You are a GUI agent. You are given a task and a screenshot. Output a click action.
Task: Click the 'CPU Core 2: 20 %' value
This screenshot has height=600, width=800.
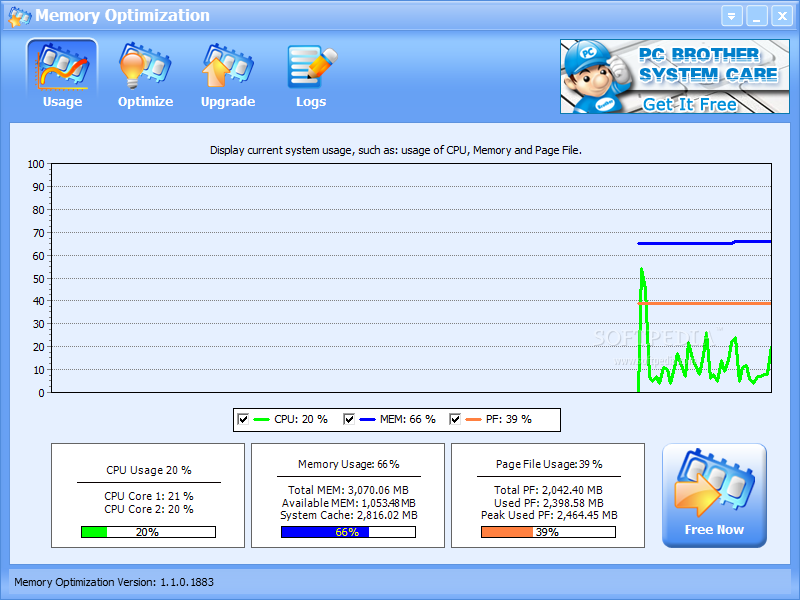(x=148, y=509)
